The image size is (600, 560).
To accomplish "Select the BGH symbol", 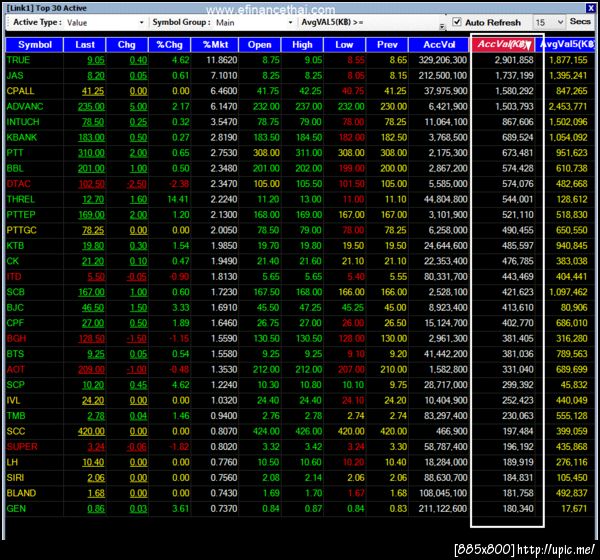I will tap(16, 339).
